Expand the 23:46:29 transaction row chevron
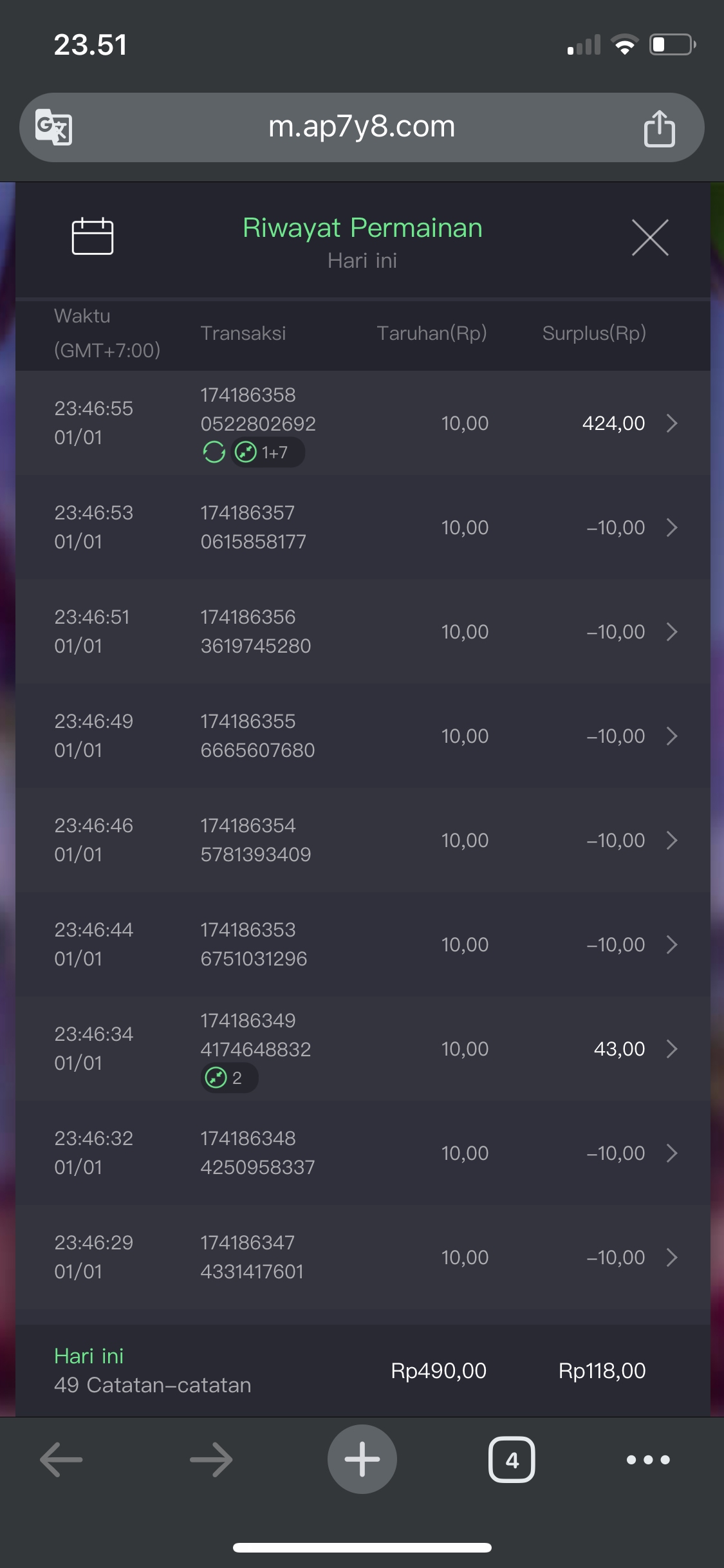 point(672,1257)
